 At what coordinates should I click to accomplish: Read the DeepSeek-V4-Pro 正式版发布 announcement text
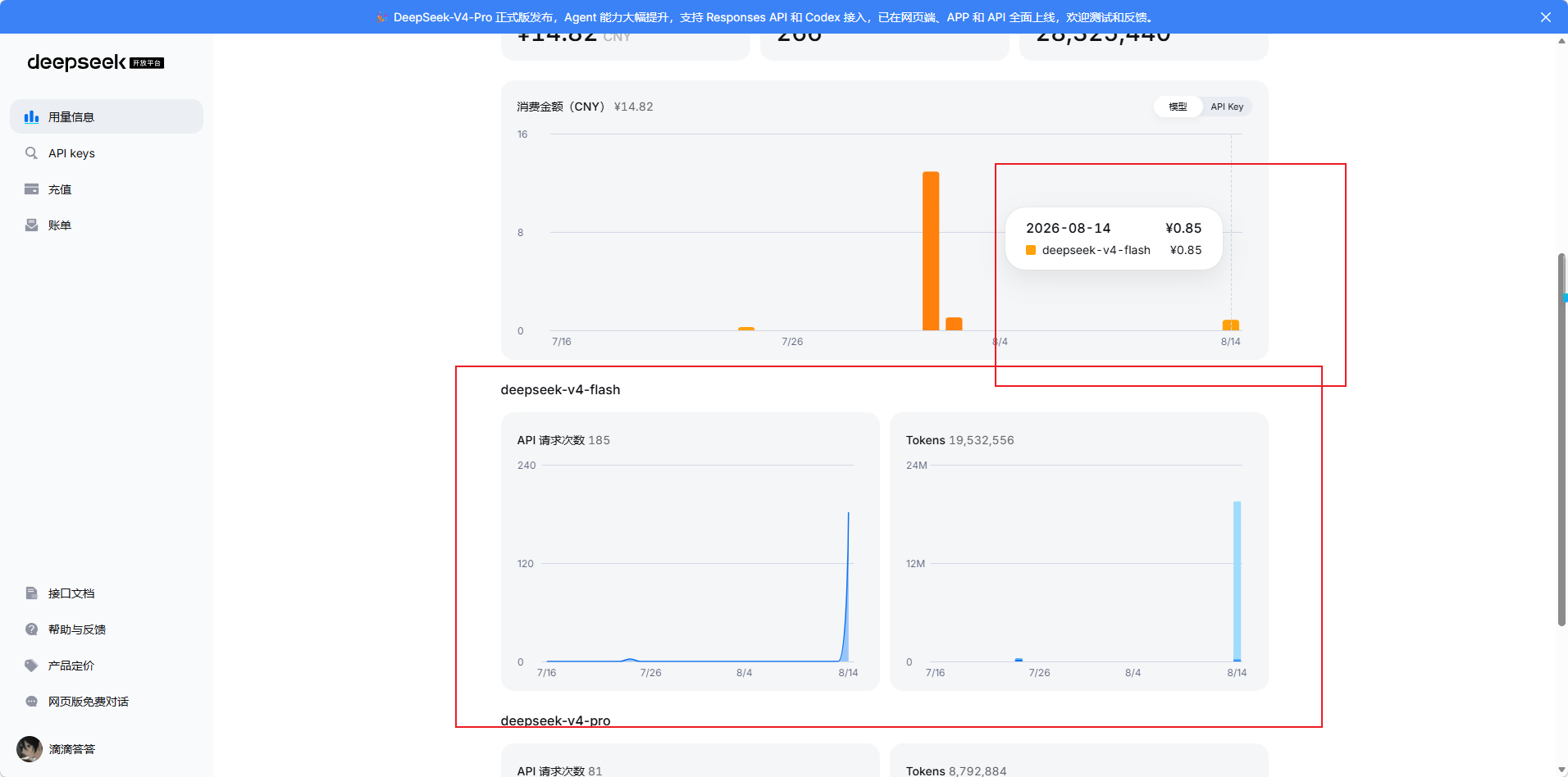(x=773, y=17)
